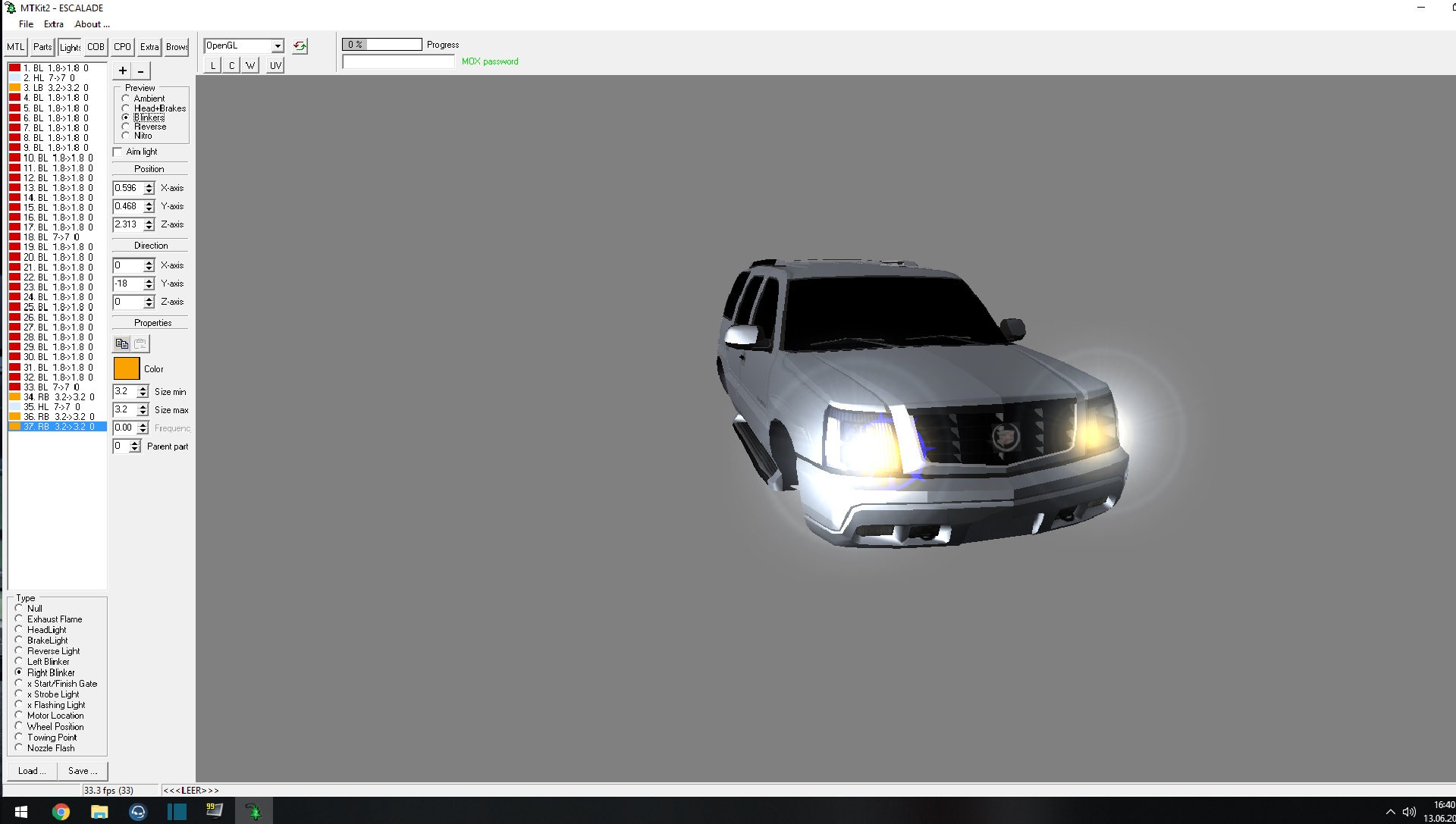
Task: Switch to the Parts tab
Action: pos(42,47)
